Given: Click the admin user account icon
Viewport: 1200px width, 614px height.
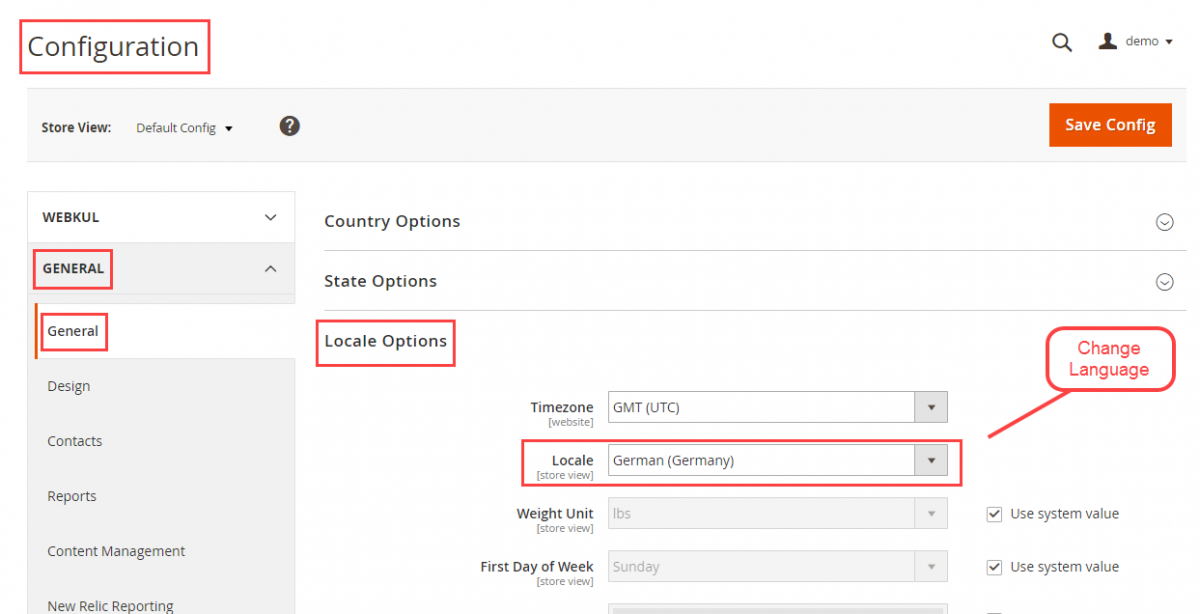Looking at the screenshot, I should [x=1107, y=41].
